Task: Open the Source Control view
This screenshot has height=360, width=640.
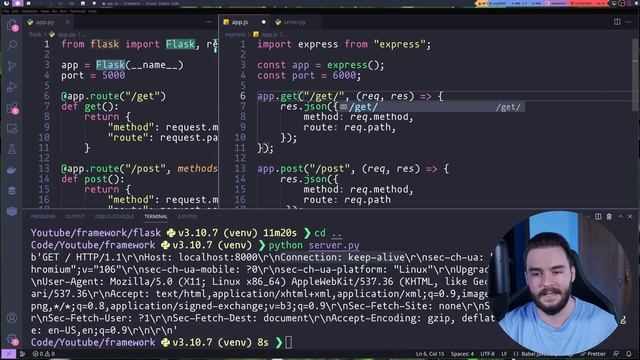Action: coord(12,66)
